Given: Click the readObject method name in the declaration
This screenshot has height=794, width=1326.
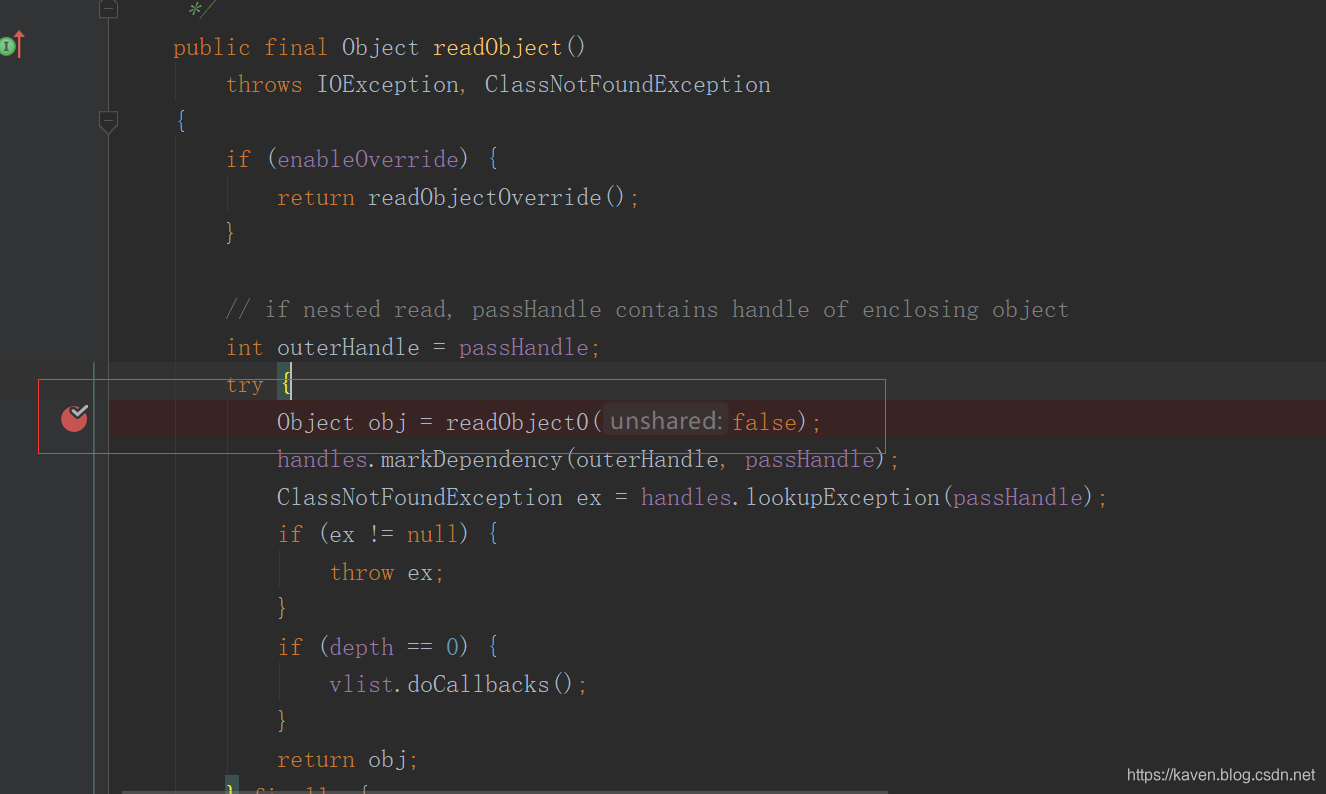Looking at the screenshot, I should tap(498, 47).
